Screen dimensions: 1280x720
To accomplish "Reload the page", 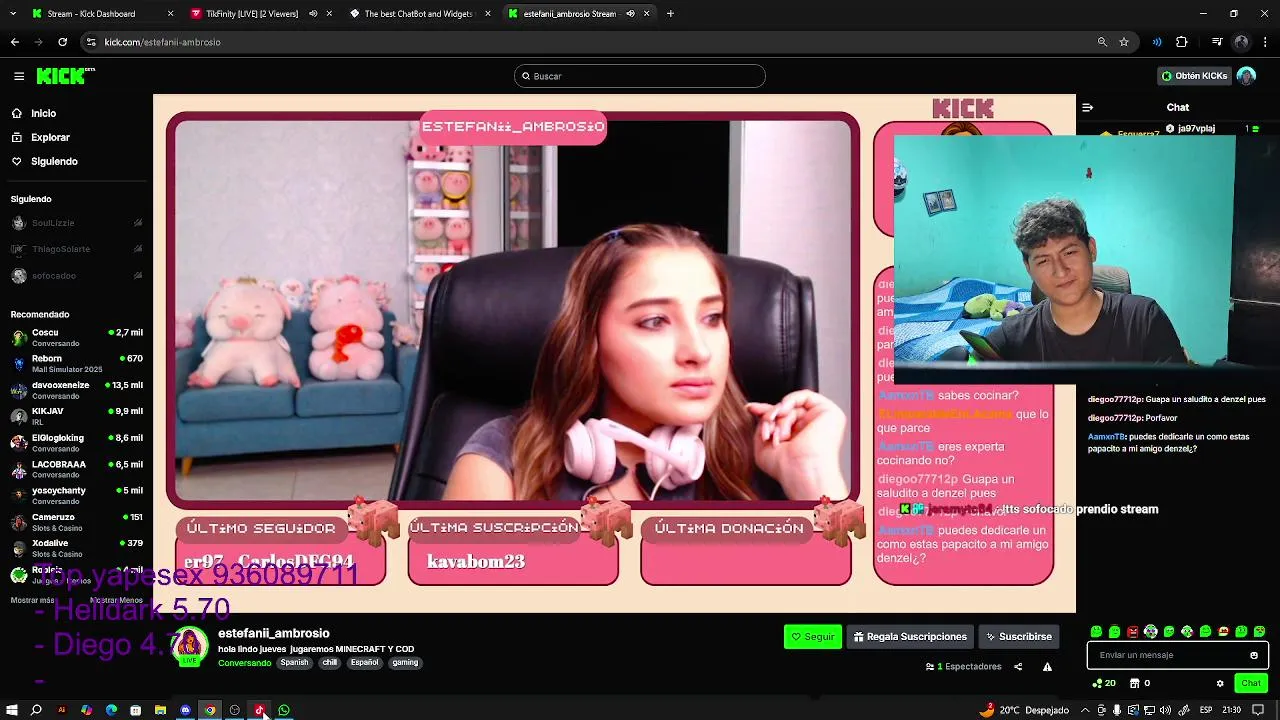I will tap(62, 42).
